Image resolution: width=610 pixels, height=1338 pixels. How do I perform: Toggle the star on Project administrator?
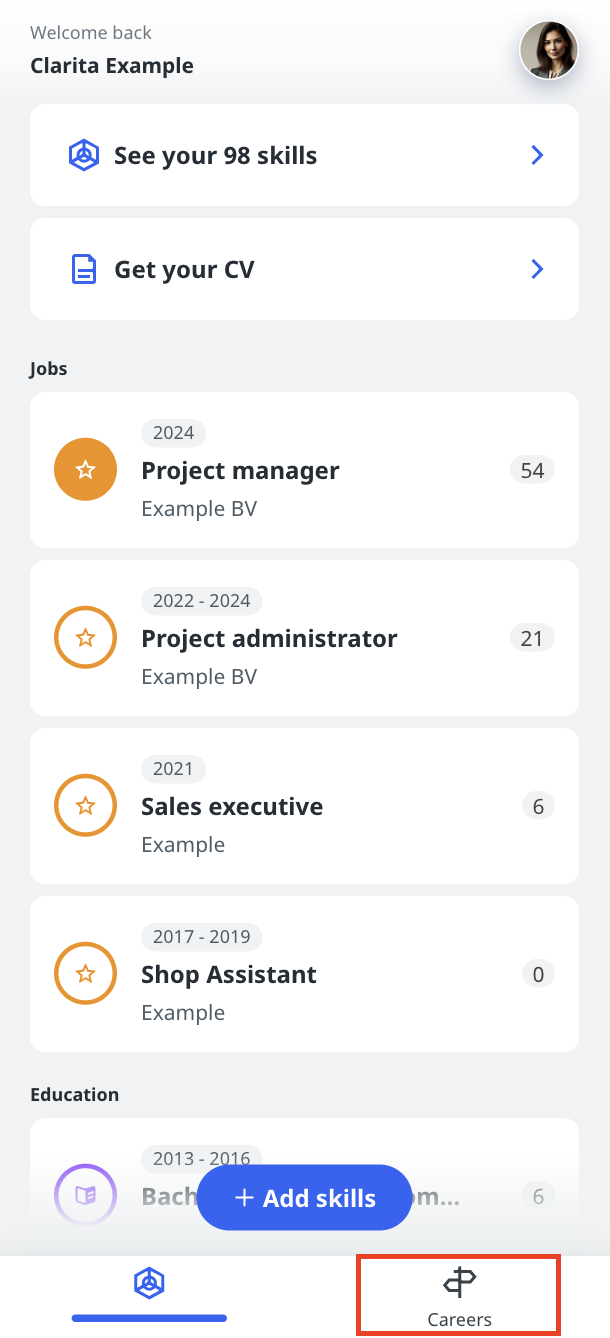(x=85, y=637)
